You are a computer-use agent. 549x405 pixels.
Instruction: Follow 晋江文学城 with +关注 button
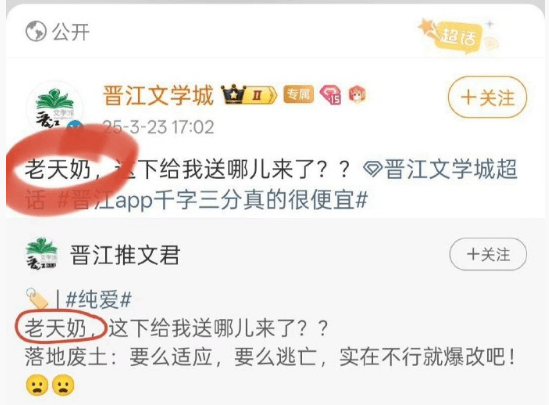(487, 97)
